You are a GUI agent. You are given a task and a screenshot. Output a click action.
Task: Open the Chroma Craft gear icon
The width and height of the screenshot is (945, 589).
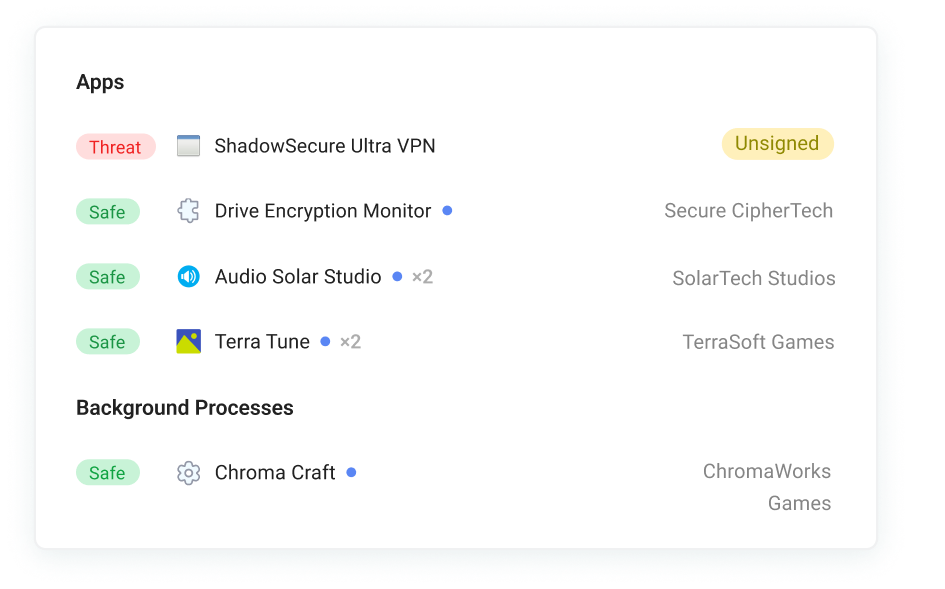[187, 472]
